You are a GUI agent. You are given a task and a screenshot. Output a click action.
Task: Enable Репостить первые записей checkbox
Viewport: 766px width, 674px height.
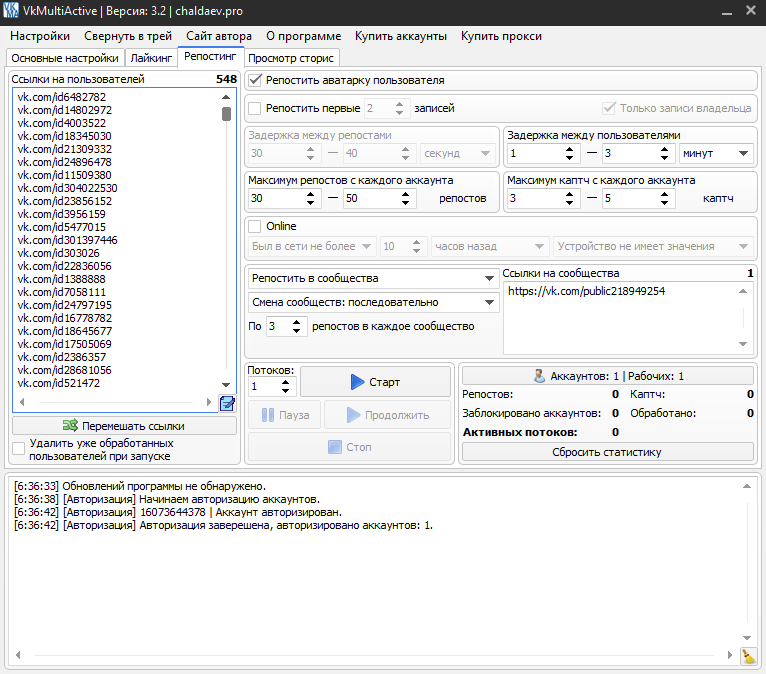255,108
